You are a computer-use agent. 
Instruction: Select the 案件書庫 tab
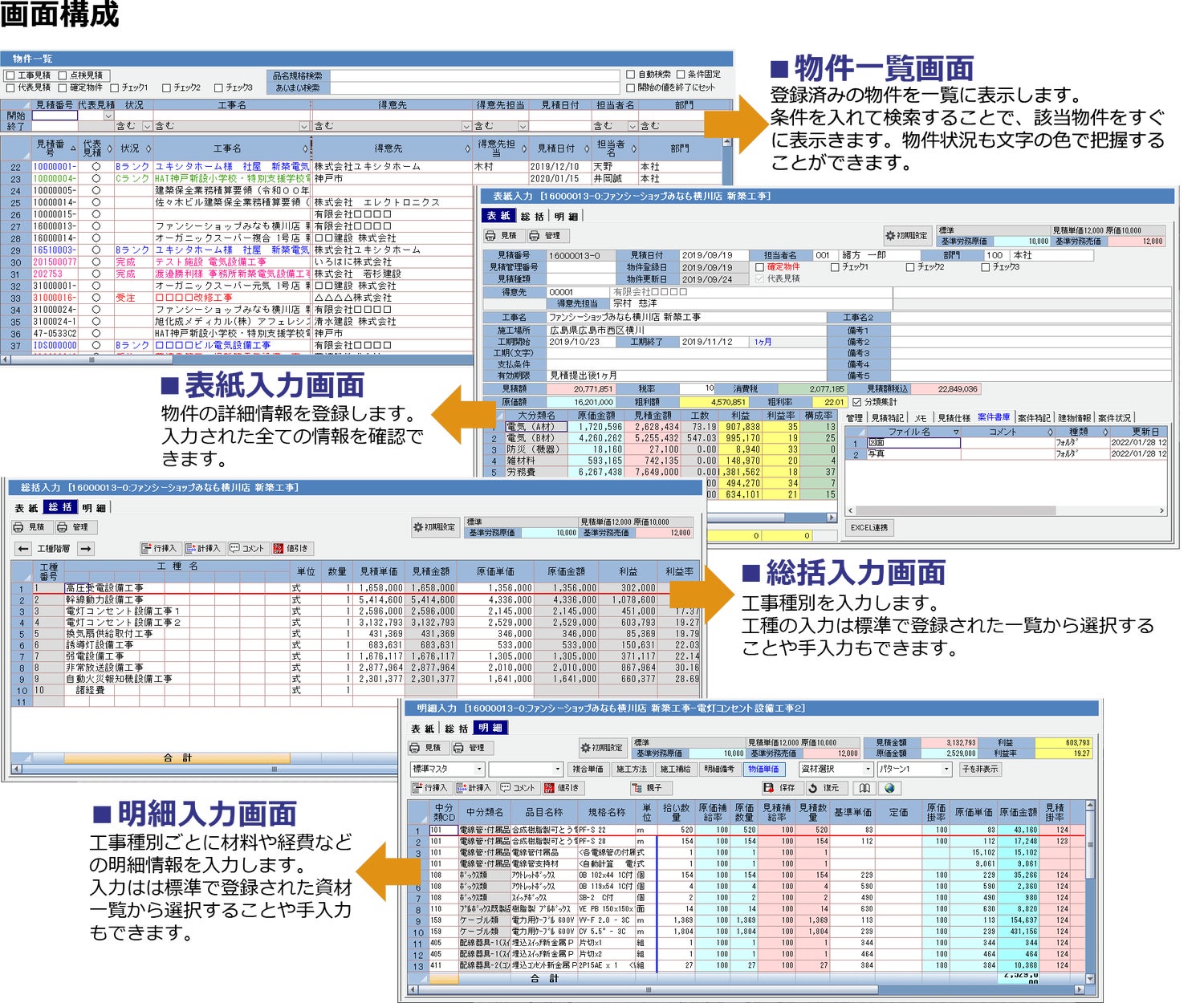(x=993, y=417)
